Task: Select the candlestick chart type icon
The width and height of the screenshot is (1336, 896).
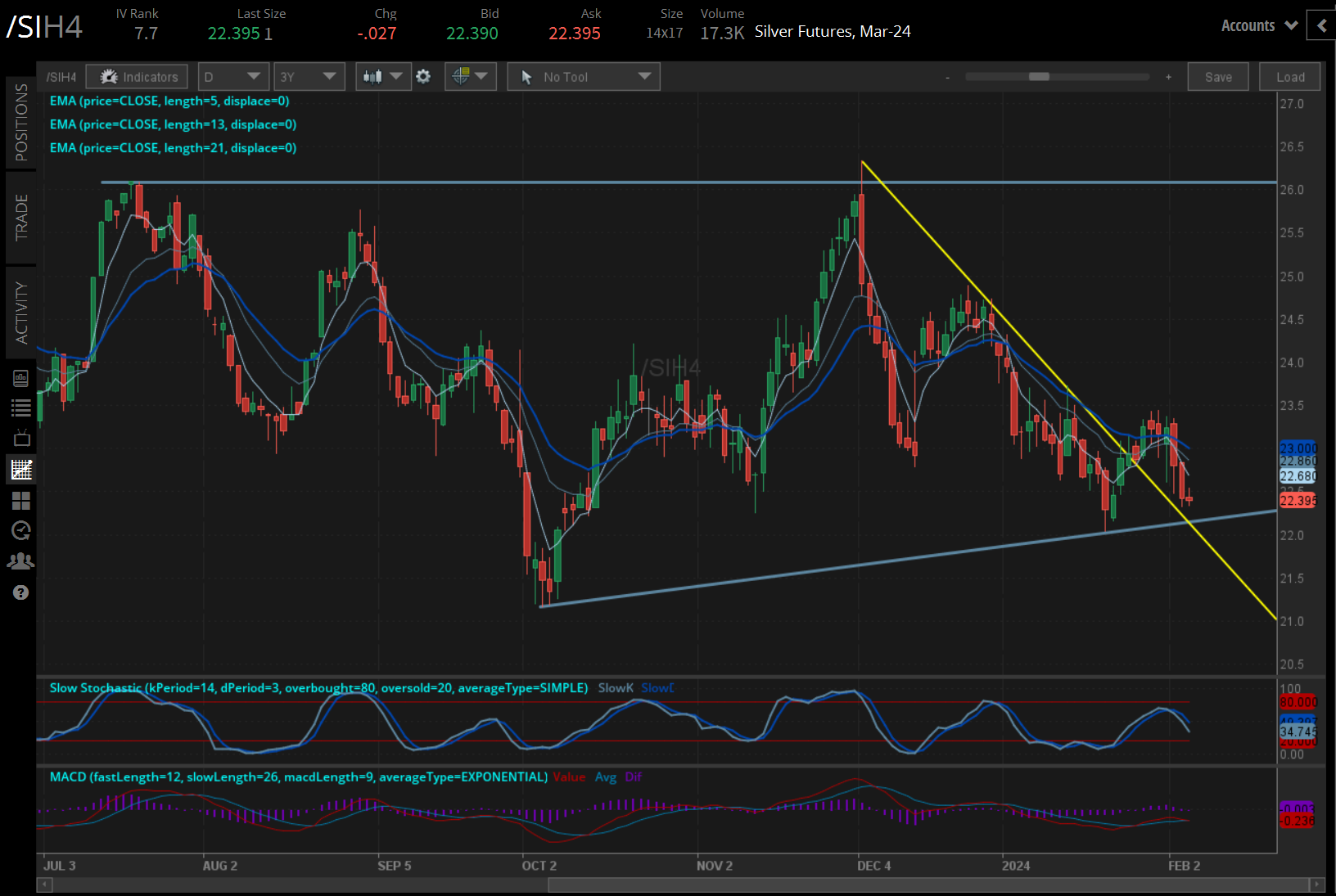Action: (376, 76)
